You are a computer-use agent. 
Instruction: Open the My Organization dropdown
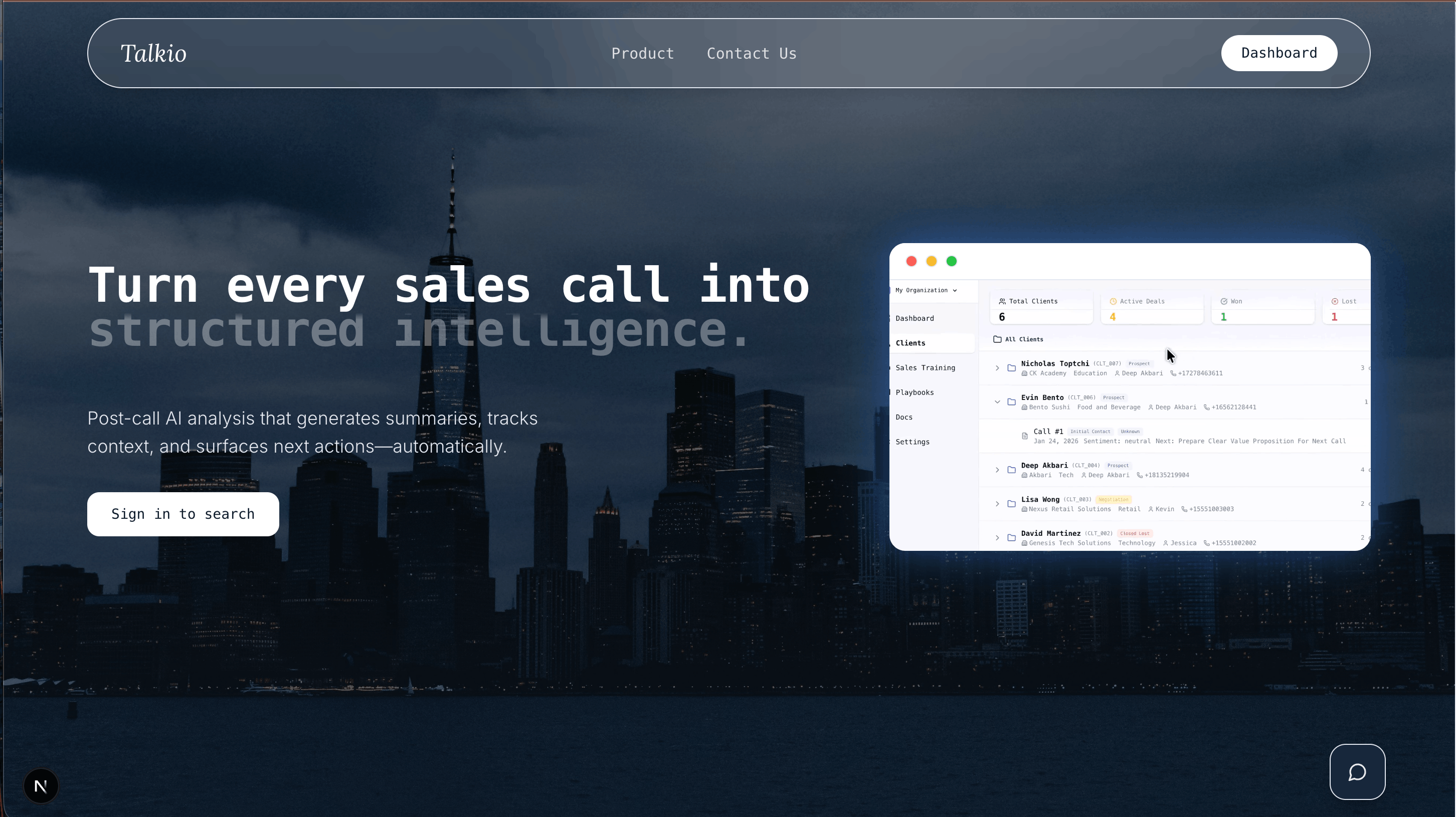926,290
